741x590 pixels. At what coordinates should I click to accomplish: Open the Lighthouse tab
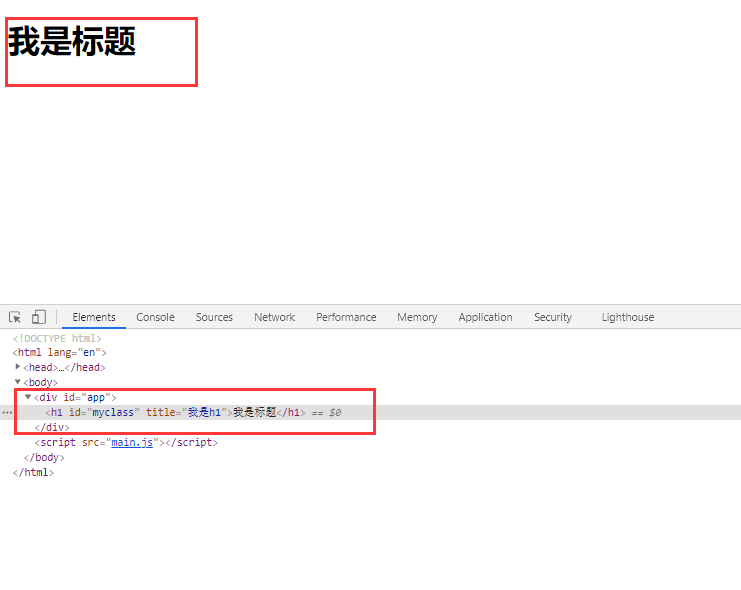click(x=628, y=317)
